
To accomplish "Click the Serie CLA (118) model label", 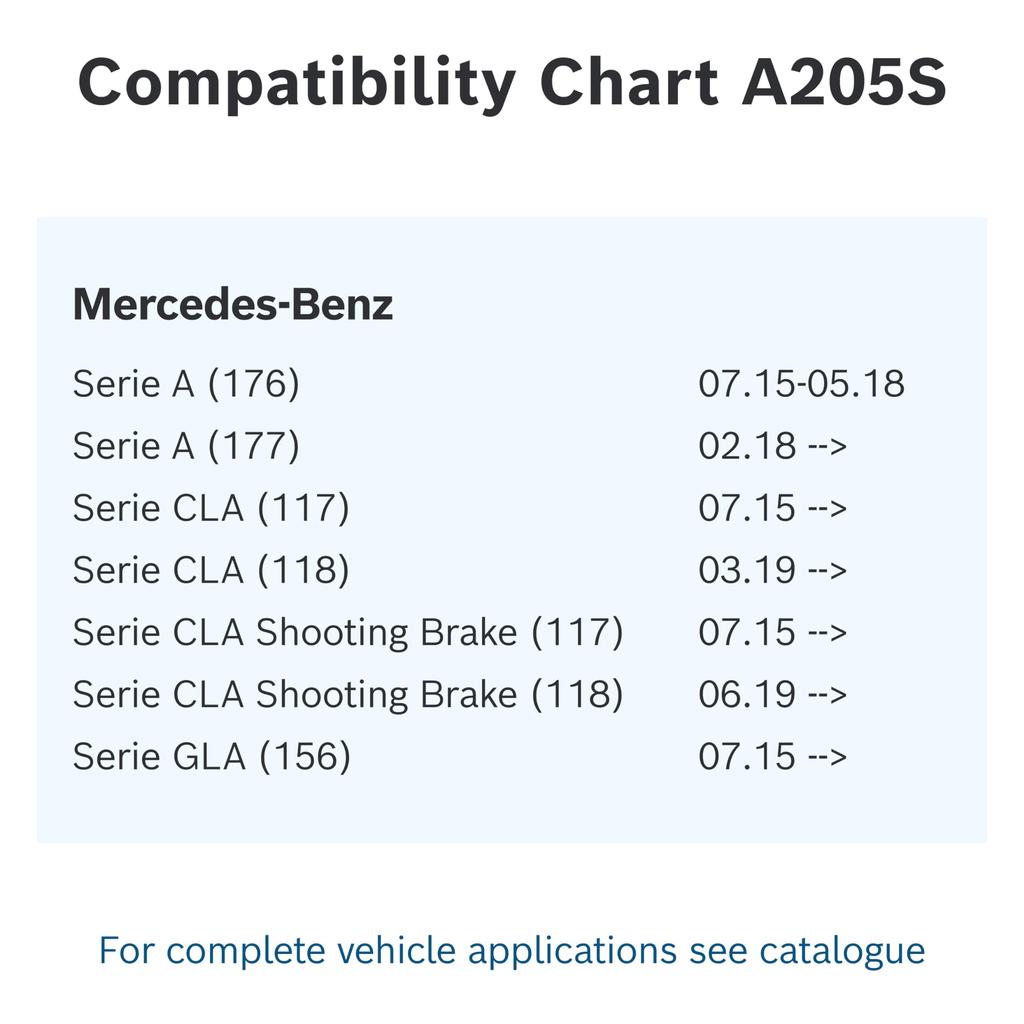I will 211,570.
